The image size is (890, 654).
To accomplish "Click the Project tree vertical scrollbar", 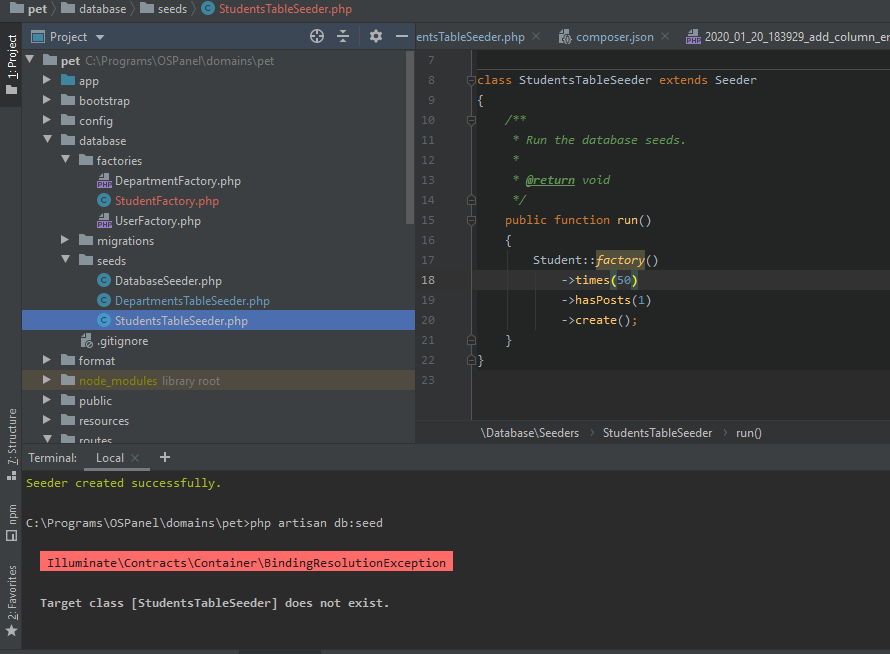I will click(x=410, y=138).
